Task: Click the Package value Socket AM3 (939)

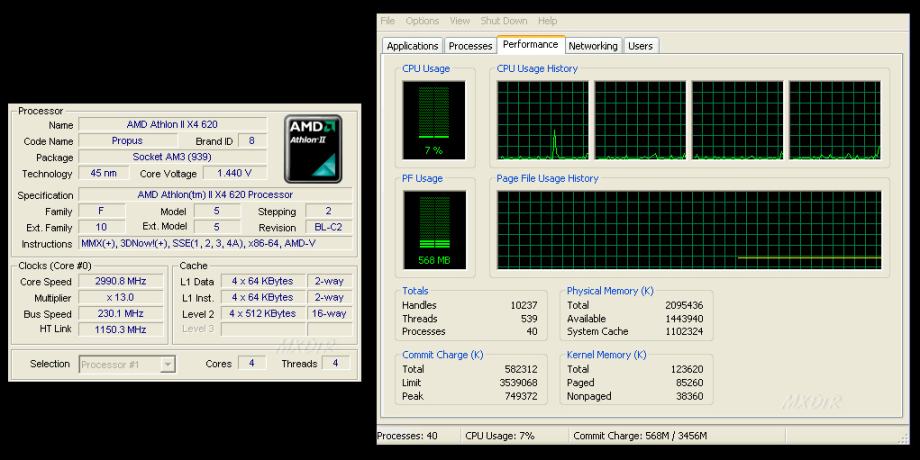Action: 172,157
